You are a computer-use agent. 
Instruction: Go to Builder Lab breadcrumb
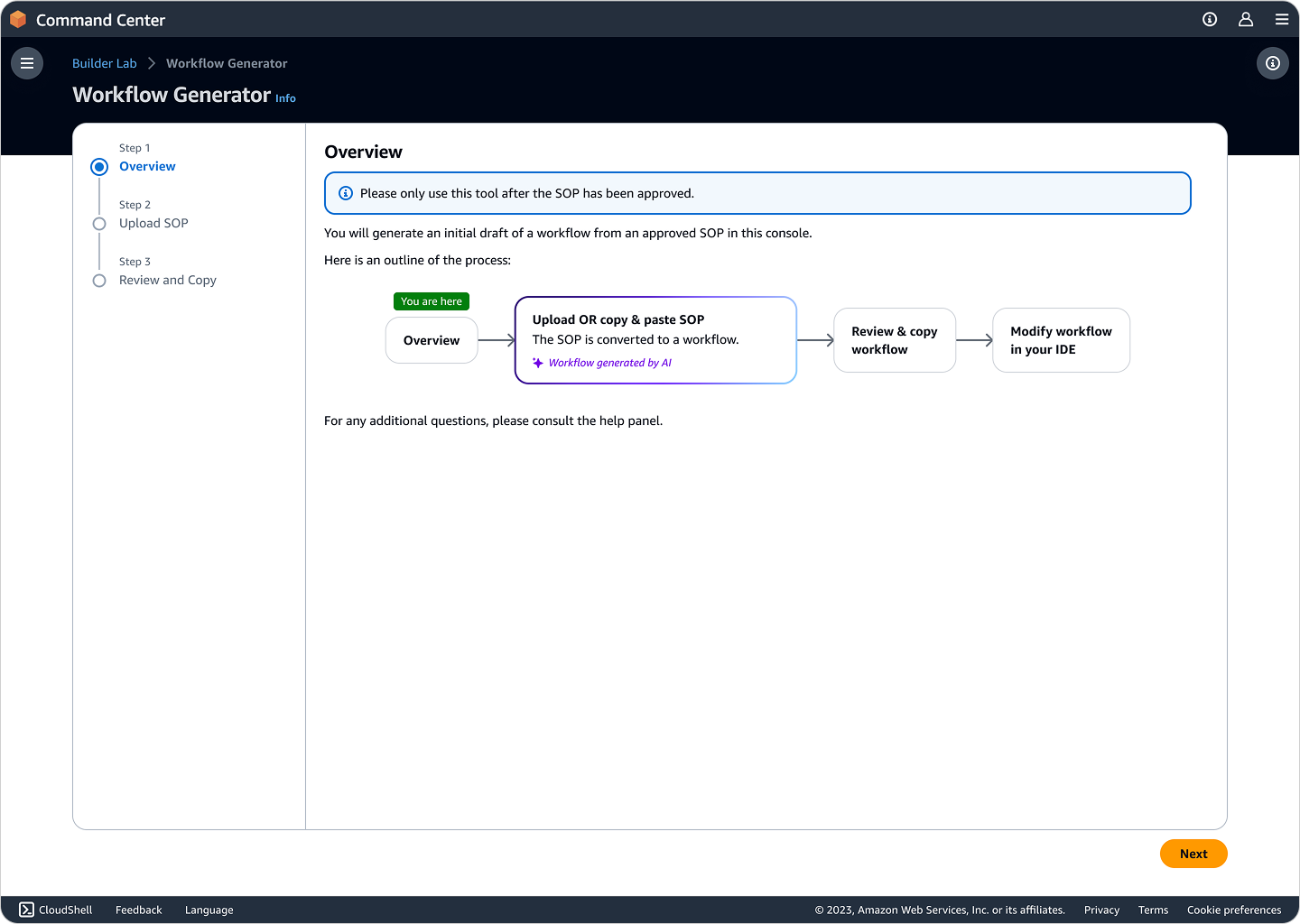[x=105, y=63]
